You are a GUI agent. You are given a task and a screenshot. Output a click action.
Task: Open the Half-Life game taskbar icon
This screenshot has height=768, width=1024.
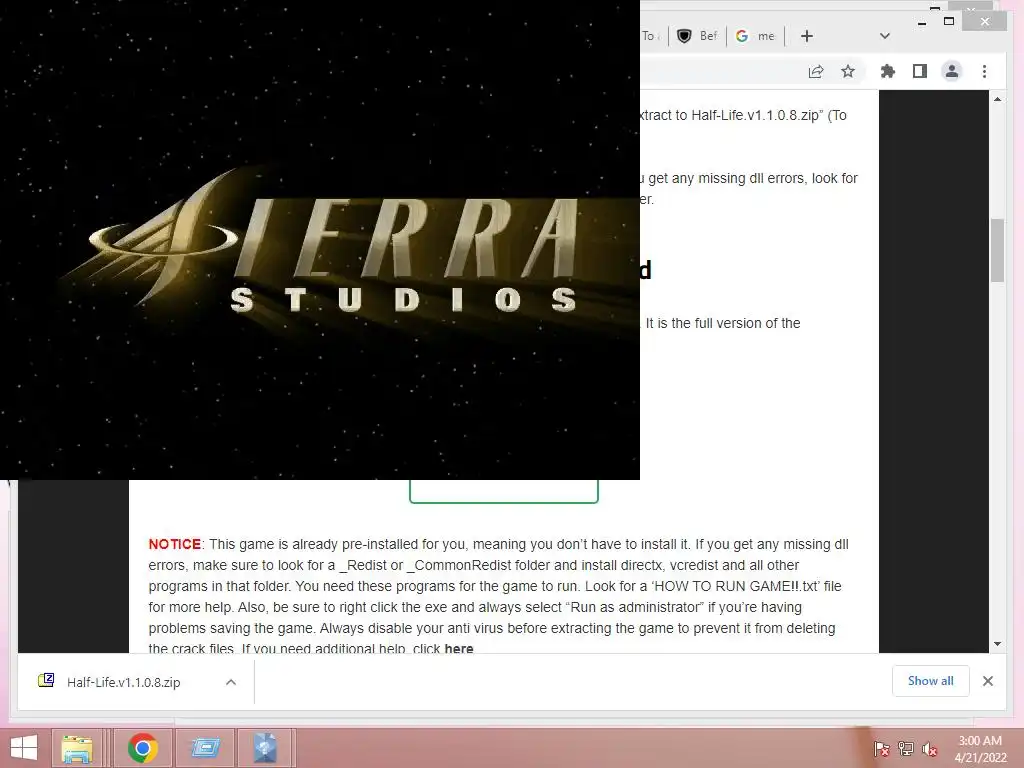point(264,748)
